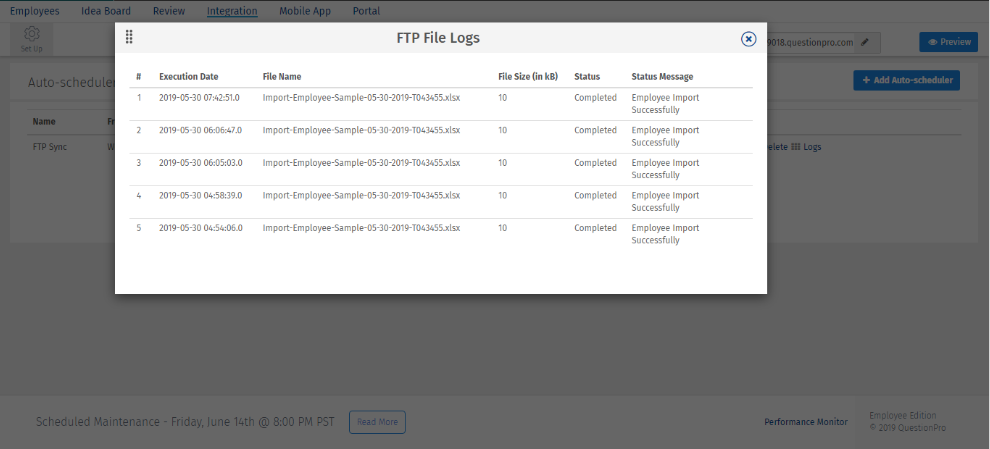
Task: Close the FTP File Logs dialog
Action: coord(748,39)
